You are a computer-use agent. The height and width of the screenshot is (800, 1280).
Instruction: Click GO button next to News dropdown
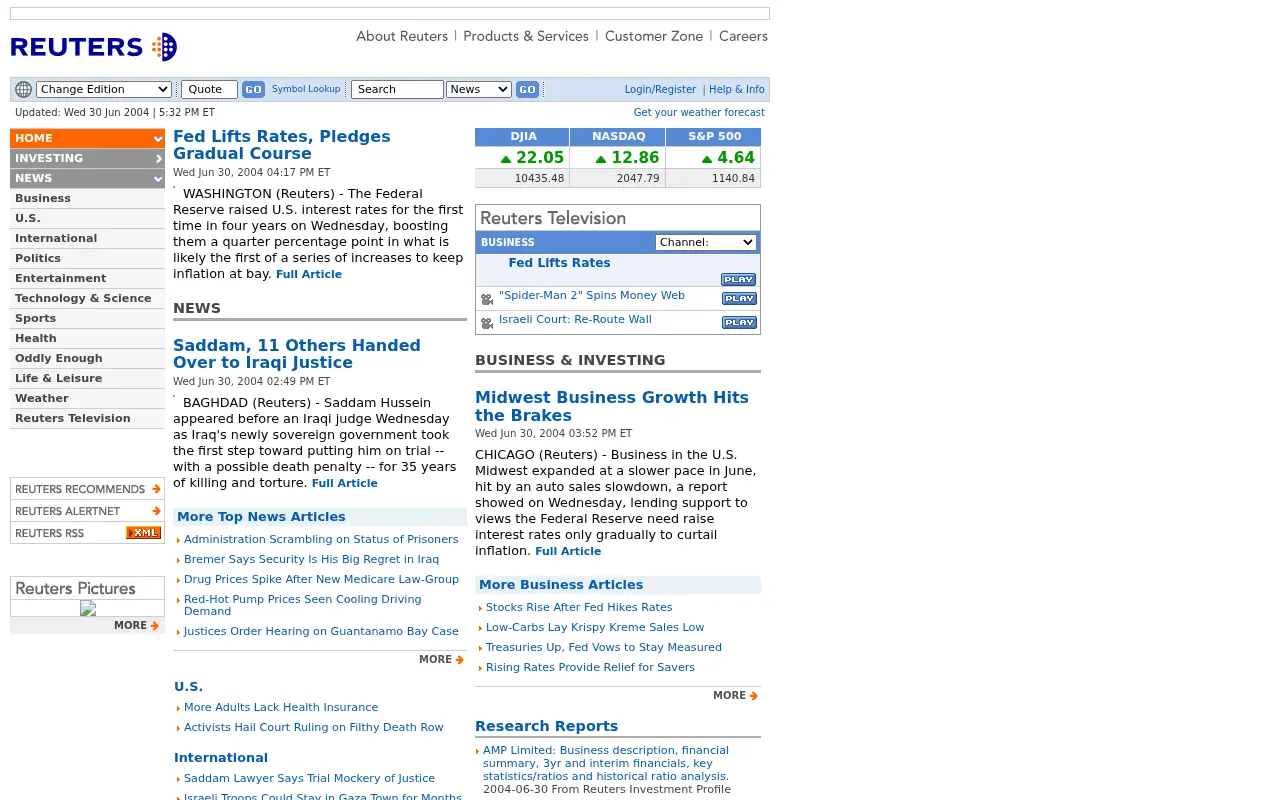[x=527, y=90]
